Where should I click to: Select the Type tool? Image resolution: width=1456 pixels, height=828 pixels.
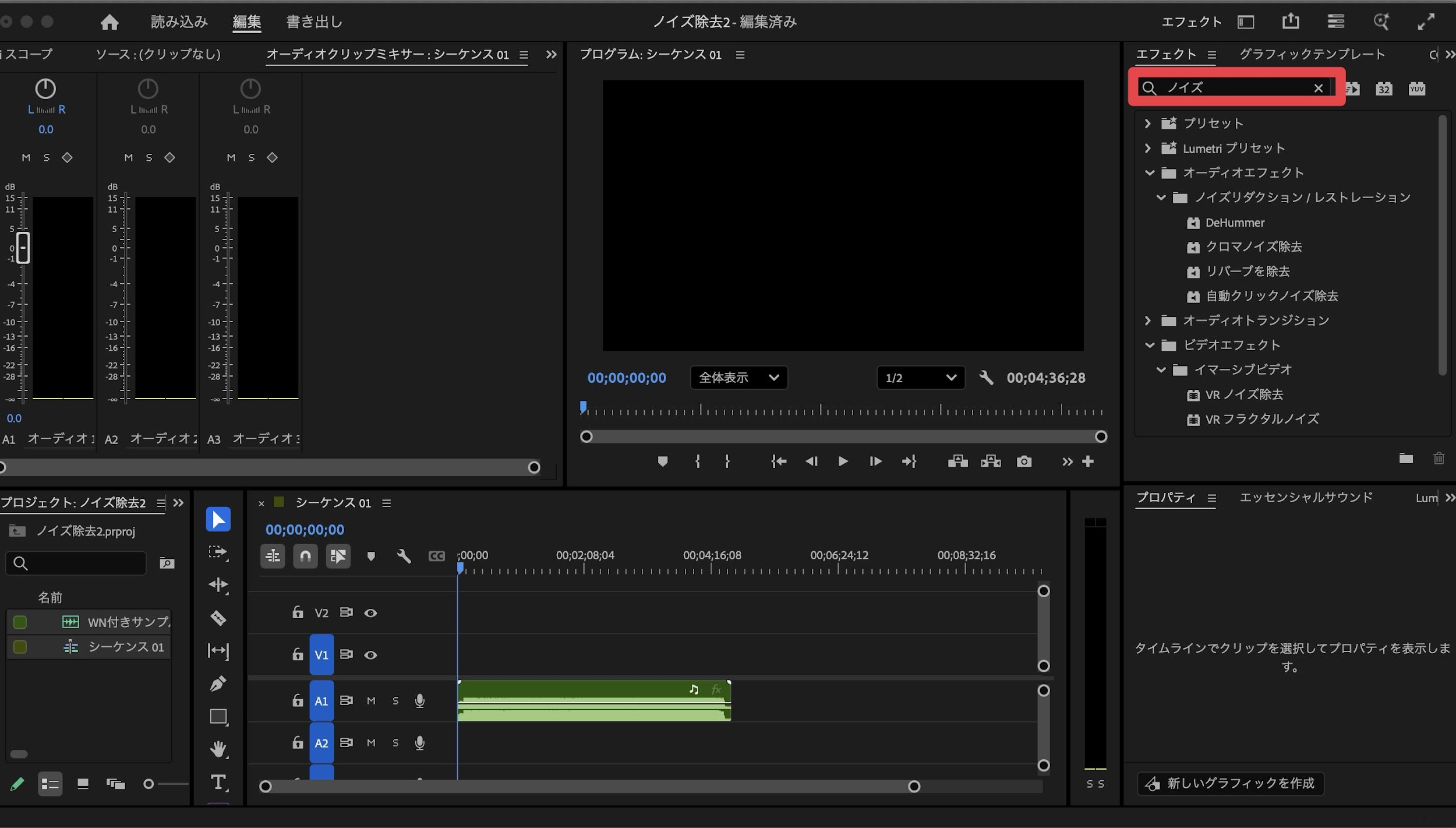pyautogui.click(x=218, y=782)
